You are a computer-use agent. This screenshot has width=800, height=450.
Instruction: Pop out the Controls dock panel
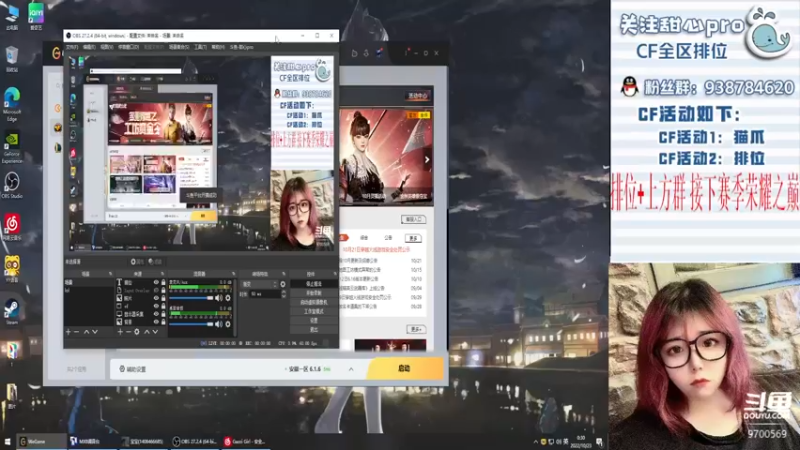coord(335,274)
